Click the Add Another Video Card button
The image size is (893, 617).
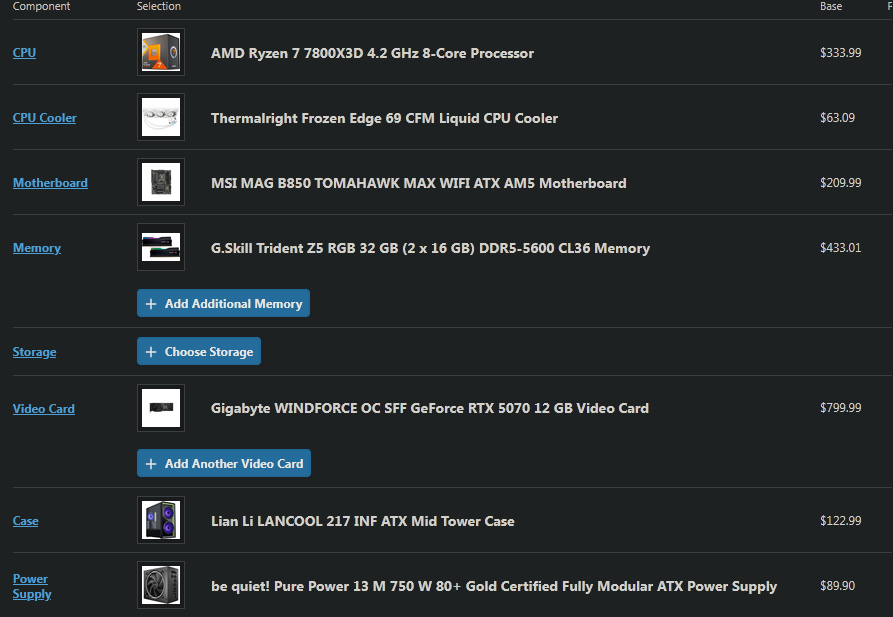[224, 463]
